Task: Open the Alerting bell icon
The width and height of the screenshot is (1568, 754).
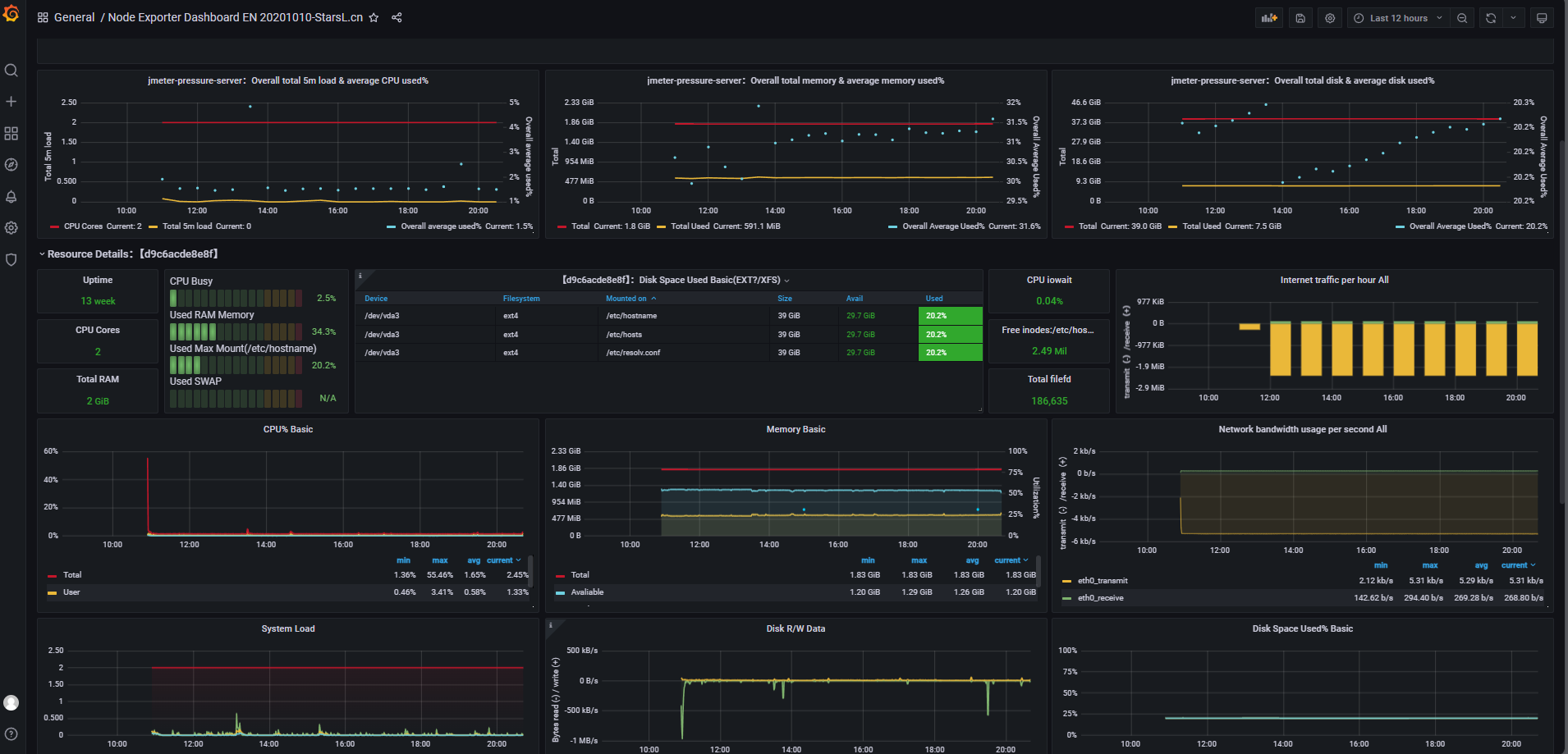Action: 11,196
